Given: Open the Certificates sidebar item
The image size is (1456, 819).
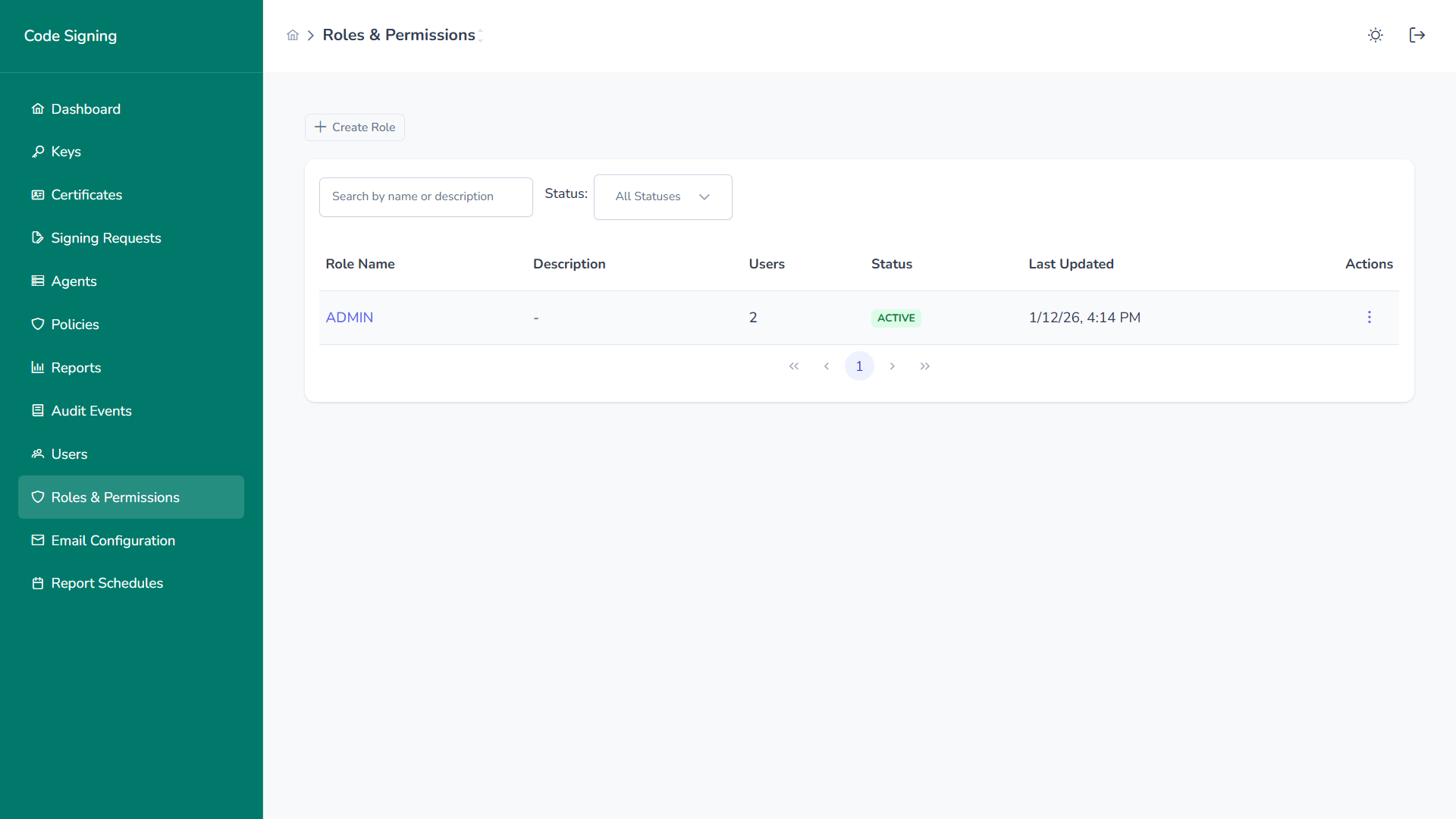Looking at the screenshot, I should 86,195.
